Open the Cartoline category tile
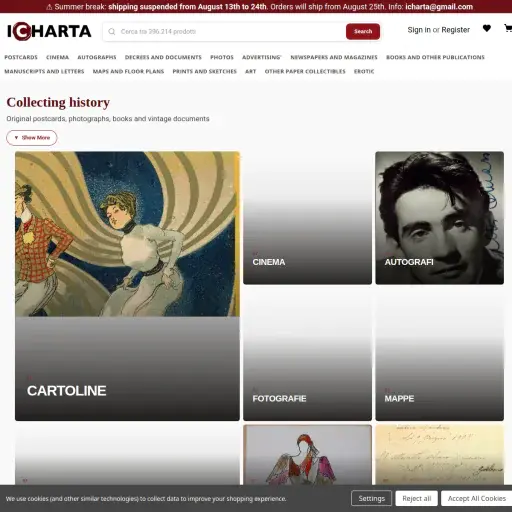Image resolution: width=512 pixels, height=512 pixels. pos(127,286)
